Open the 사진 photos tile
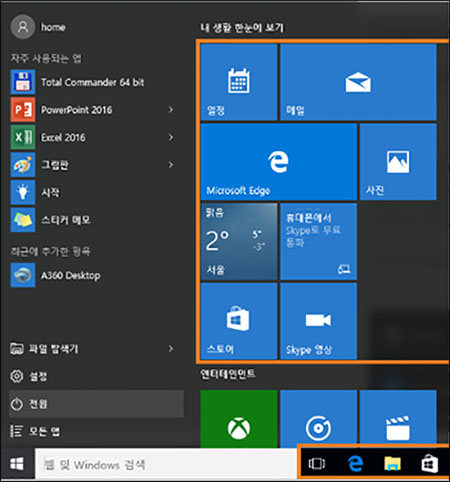Image resolution: width=450 pixels, height=482 pixels. point(398,162)
